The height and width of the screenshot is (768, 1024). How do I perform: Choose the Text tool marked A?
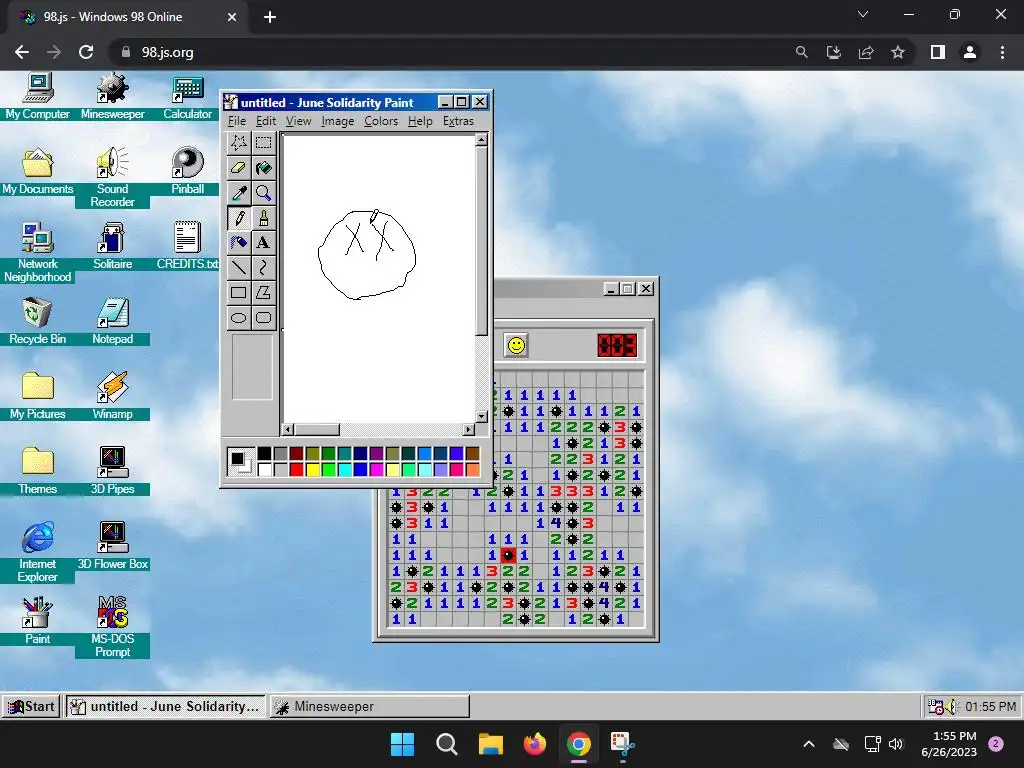(x=263, y=242)
